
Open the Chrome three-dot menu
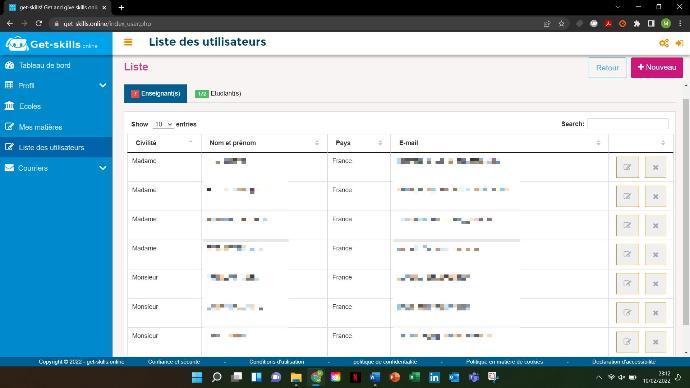680,24
